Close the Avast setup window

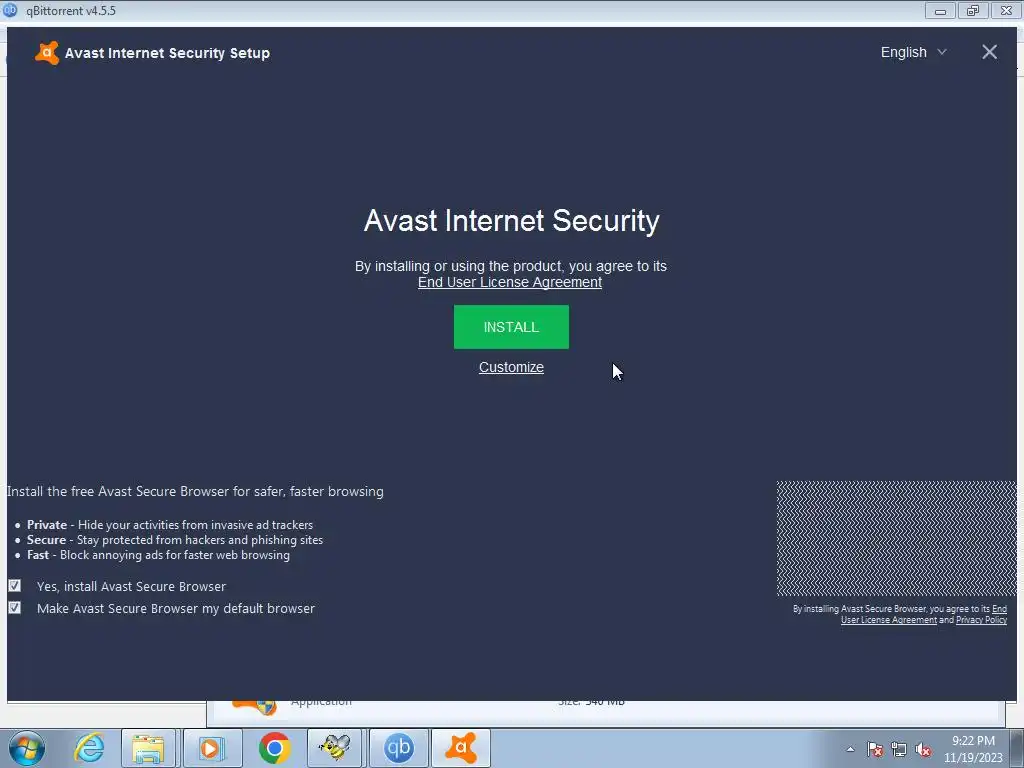click(989, 52)
